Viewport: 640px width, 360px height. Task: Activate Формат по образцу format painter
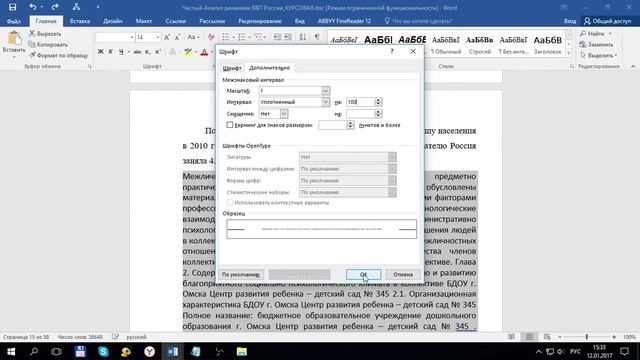tap(58, 55)
